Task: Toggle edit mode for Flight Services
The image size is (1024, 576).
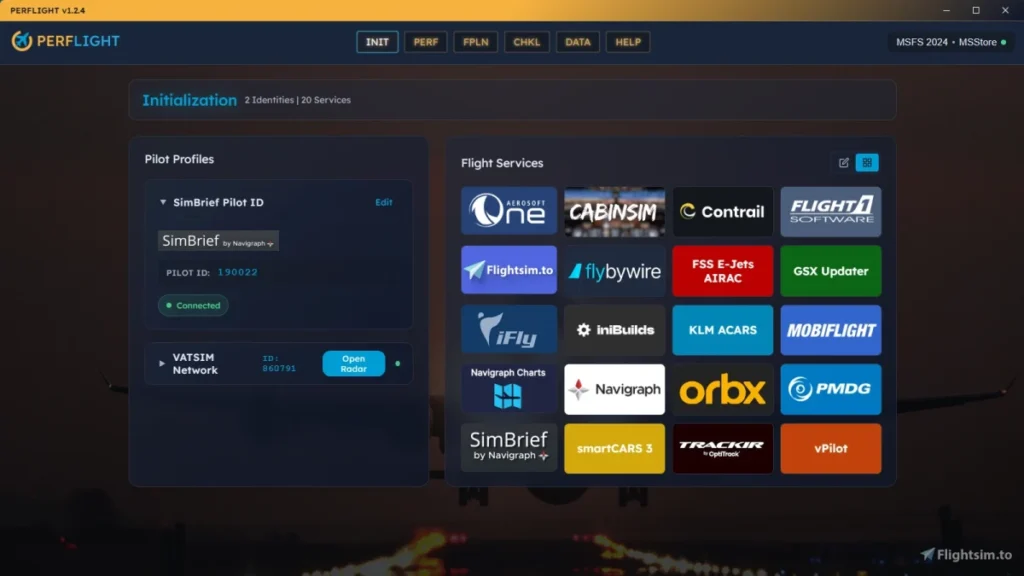Action: (843, 162)
